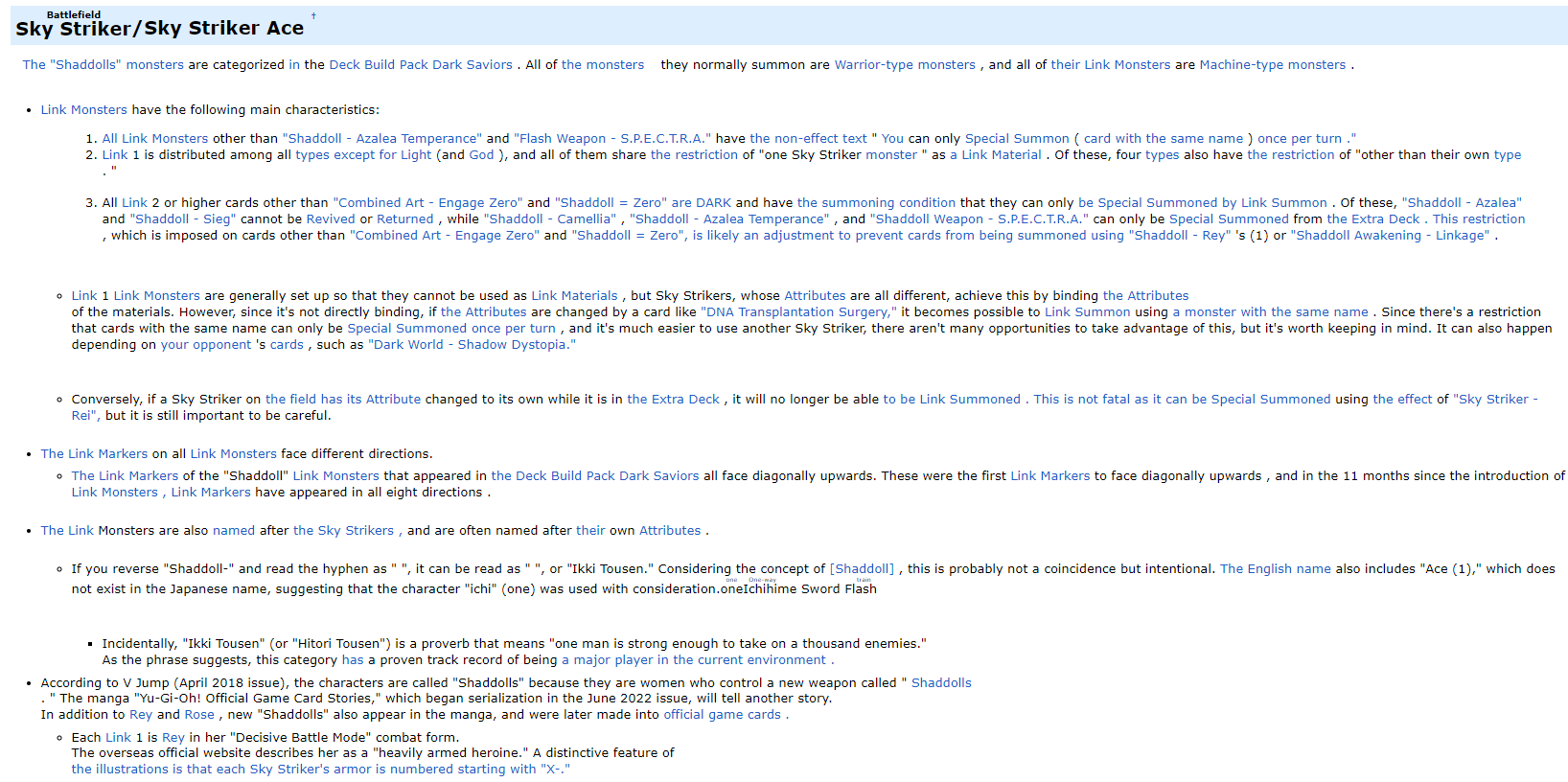Open 'the Sky Strikers' link
This screenshot has width=1568, height=782.
tap(343, 531)
